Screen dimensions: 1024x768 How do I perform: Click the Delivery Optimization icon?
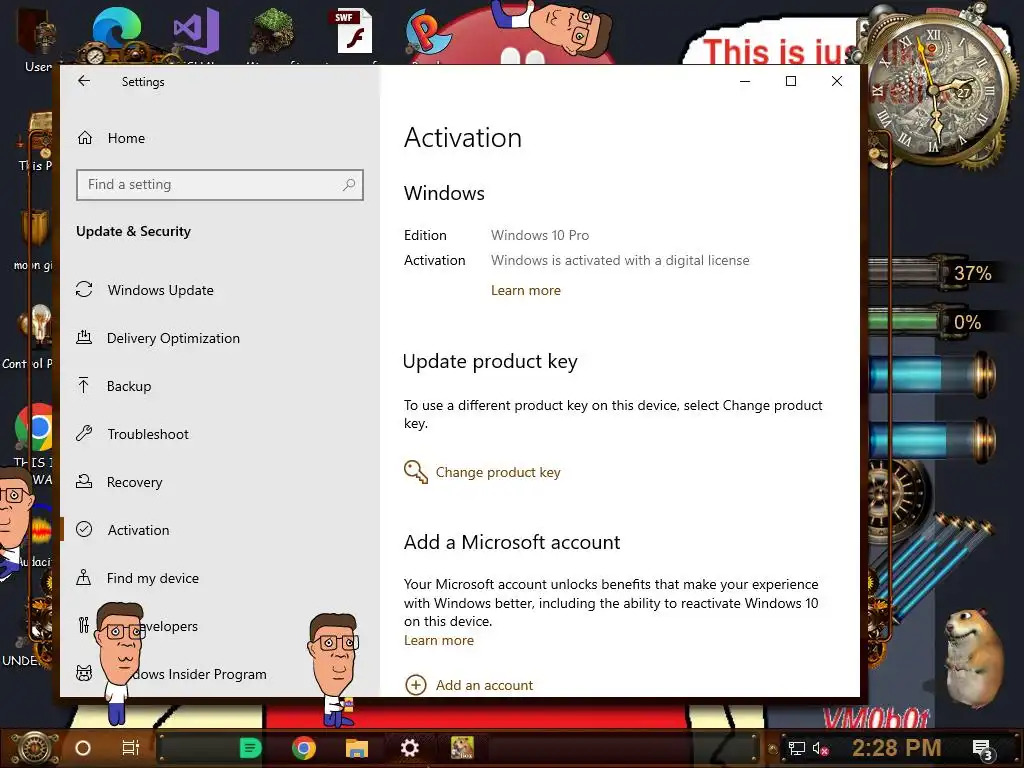pyautogui.click(x=84, y=338)
